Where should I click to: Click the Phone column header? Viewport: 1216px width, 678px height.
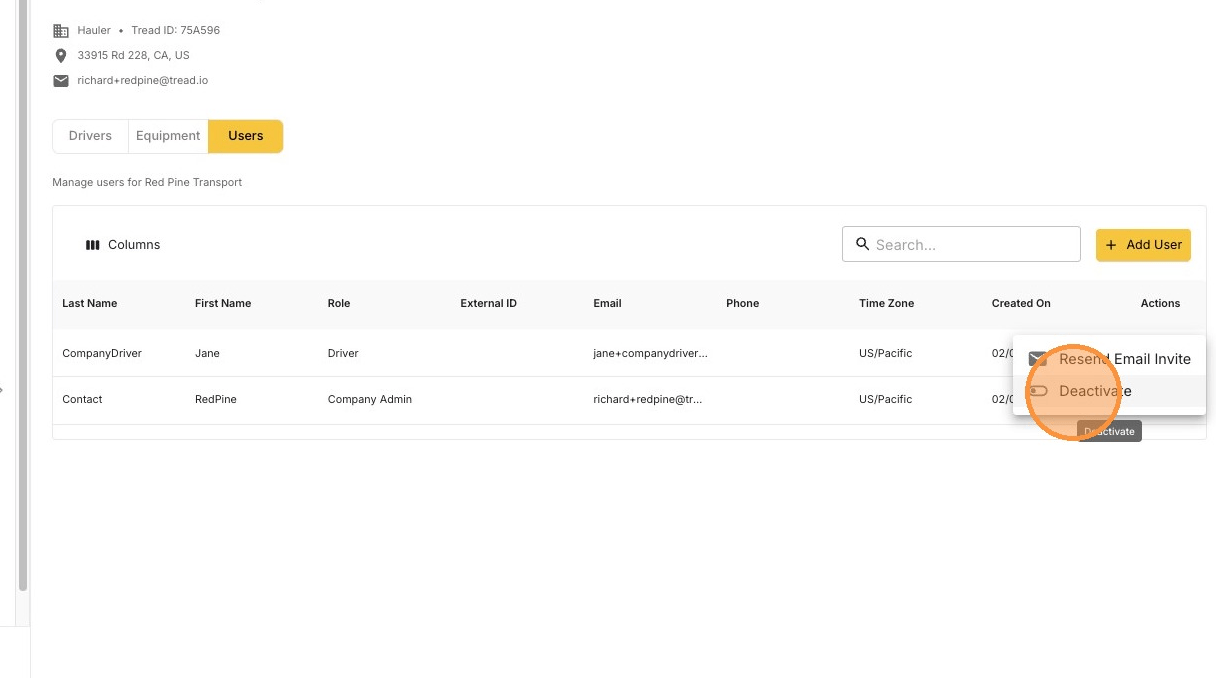point(742,303)
